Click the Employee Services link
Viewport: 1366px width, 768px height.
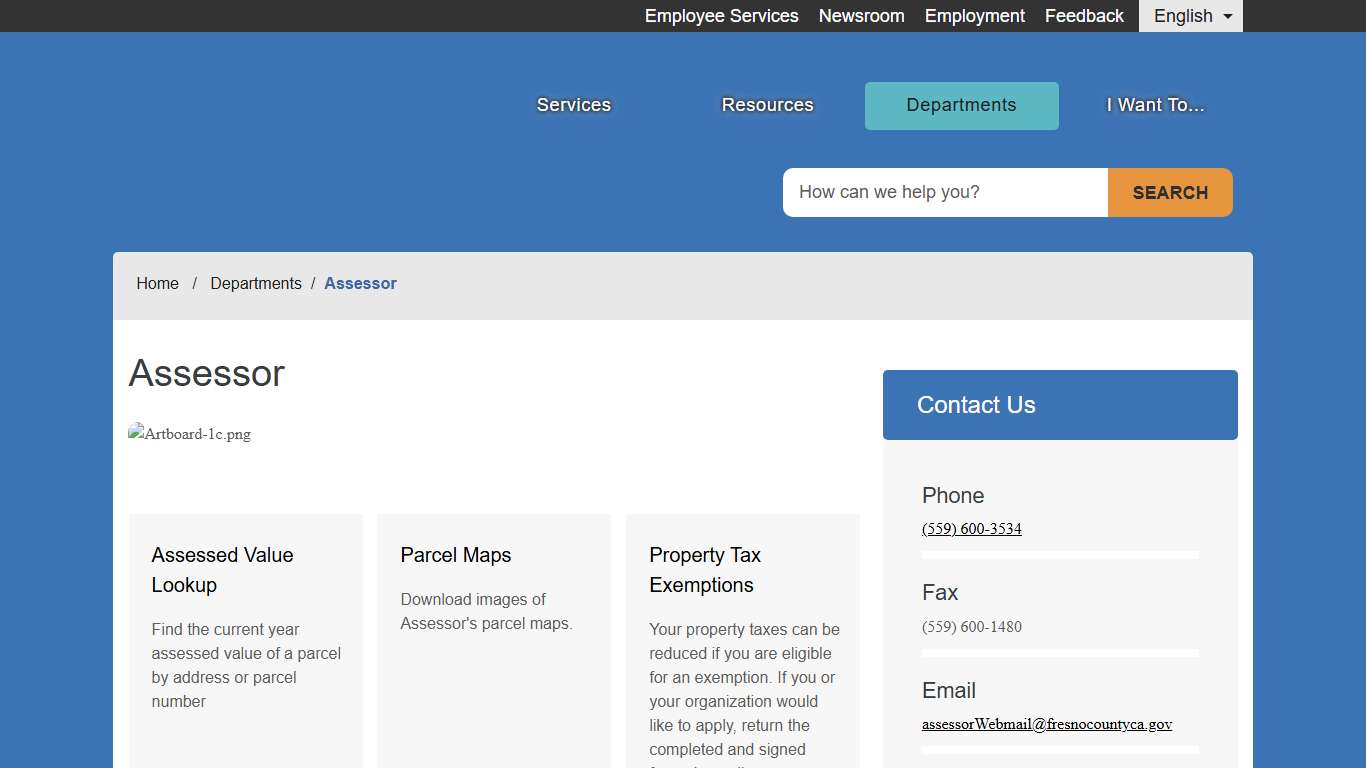(721, 16)
